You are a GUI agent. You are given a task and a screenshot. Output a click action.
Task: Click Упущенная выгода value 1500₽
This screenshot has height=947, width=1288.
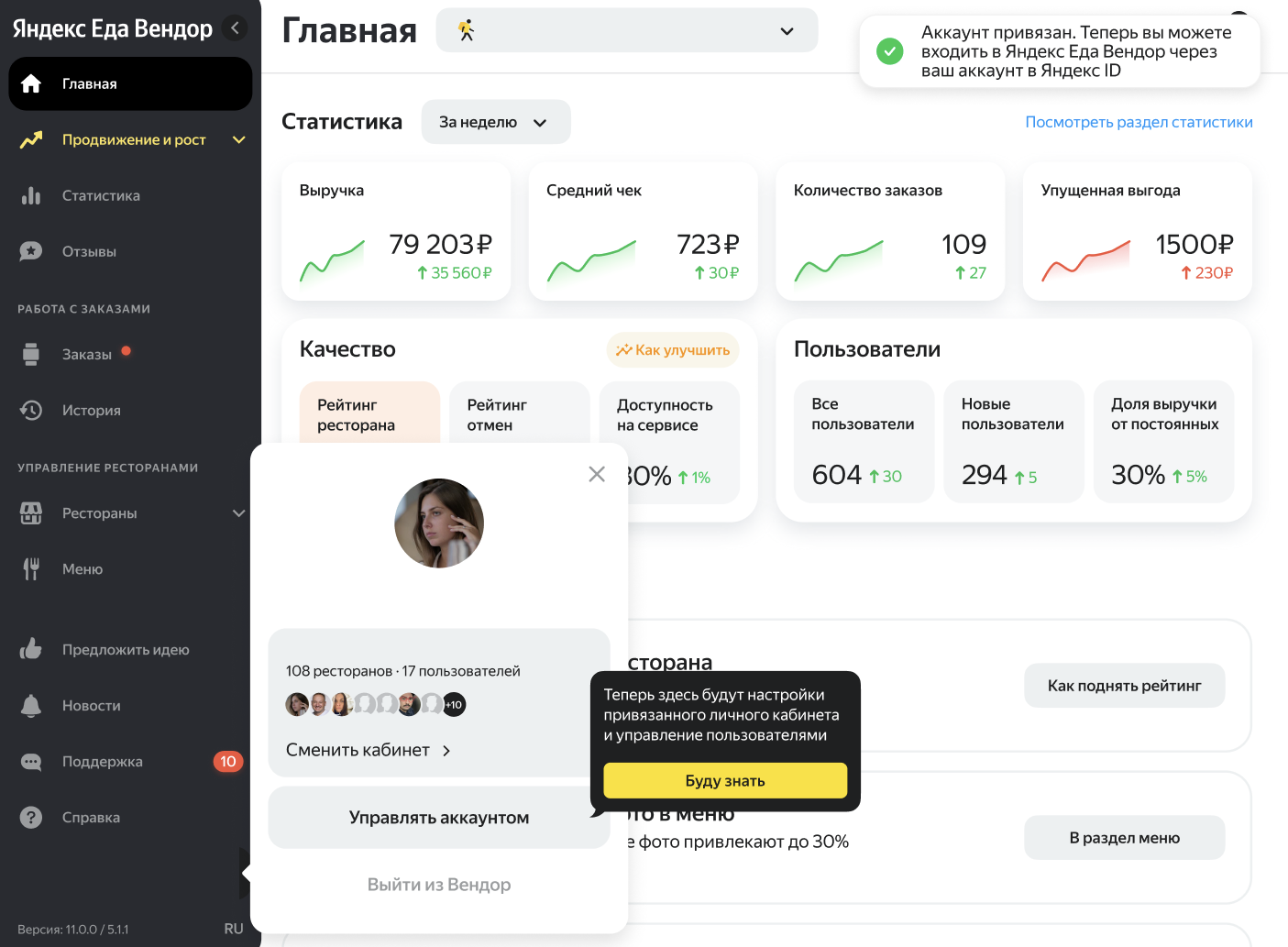point(1194,244)
